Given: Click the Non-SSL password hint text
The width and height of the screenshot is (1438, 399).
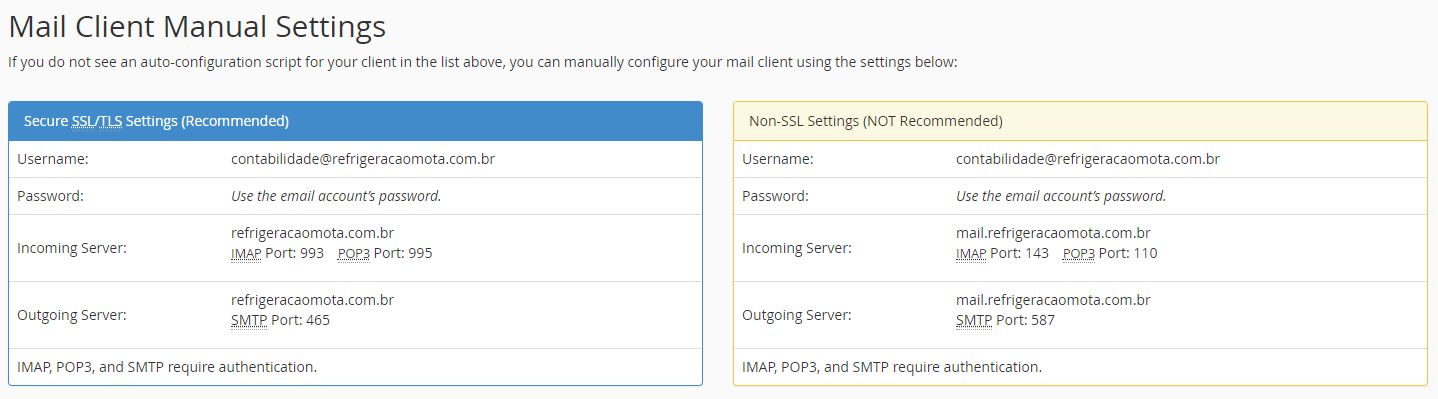Looking at the screenshot, I should point(1061,196).
